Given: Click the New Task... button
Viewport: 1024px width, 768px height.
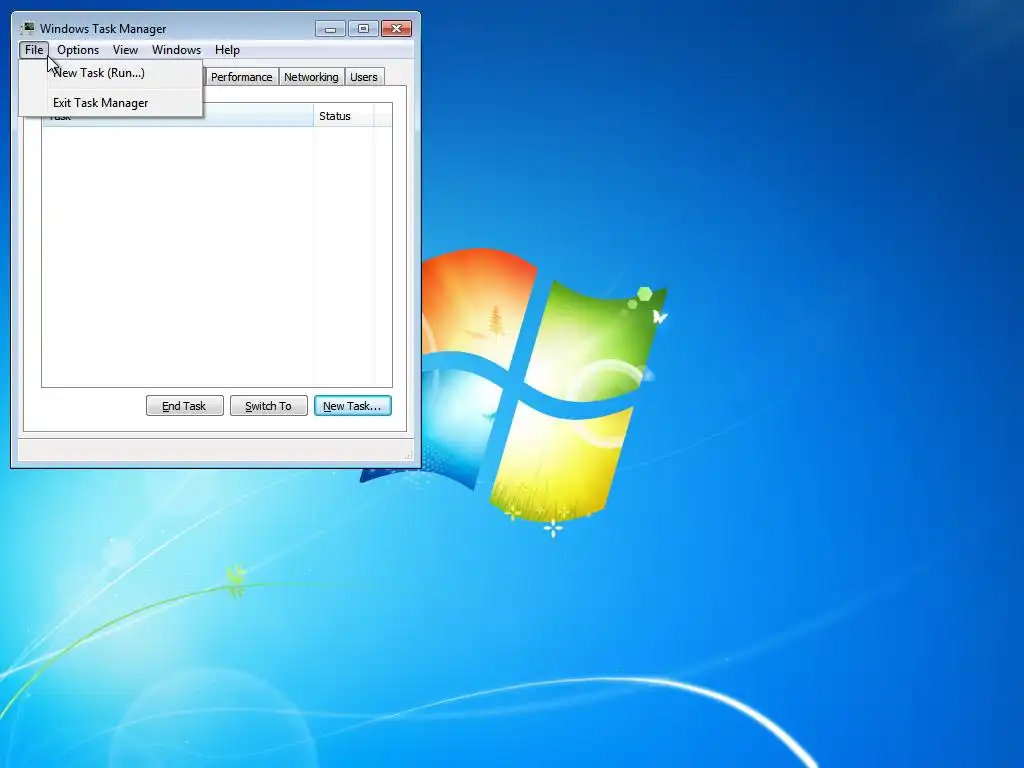Looking at the screenshot, I should [x=353, y=406].
